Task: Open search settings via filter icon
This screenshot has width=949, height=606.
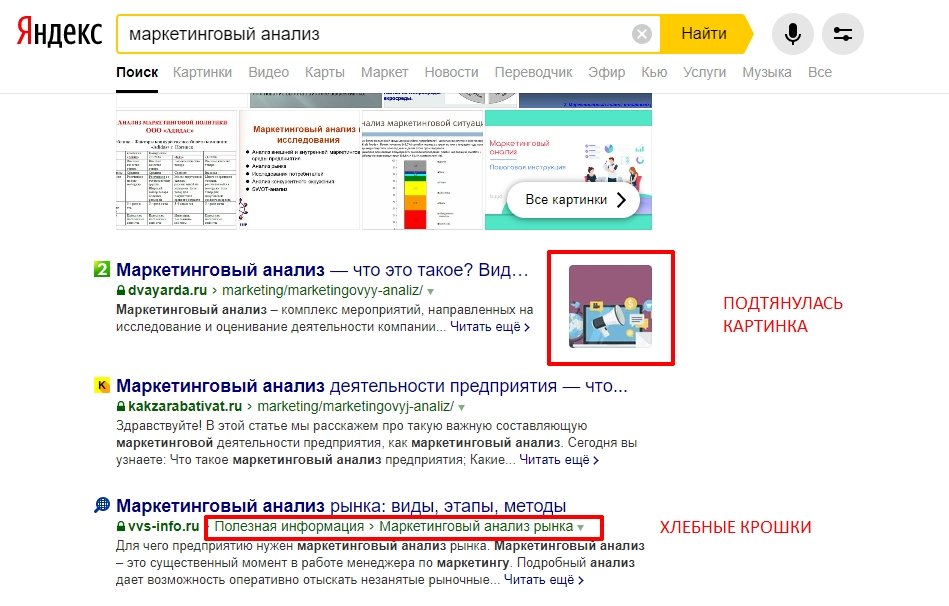Action: 843,33
